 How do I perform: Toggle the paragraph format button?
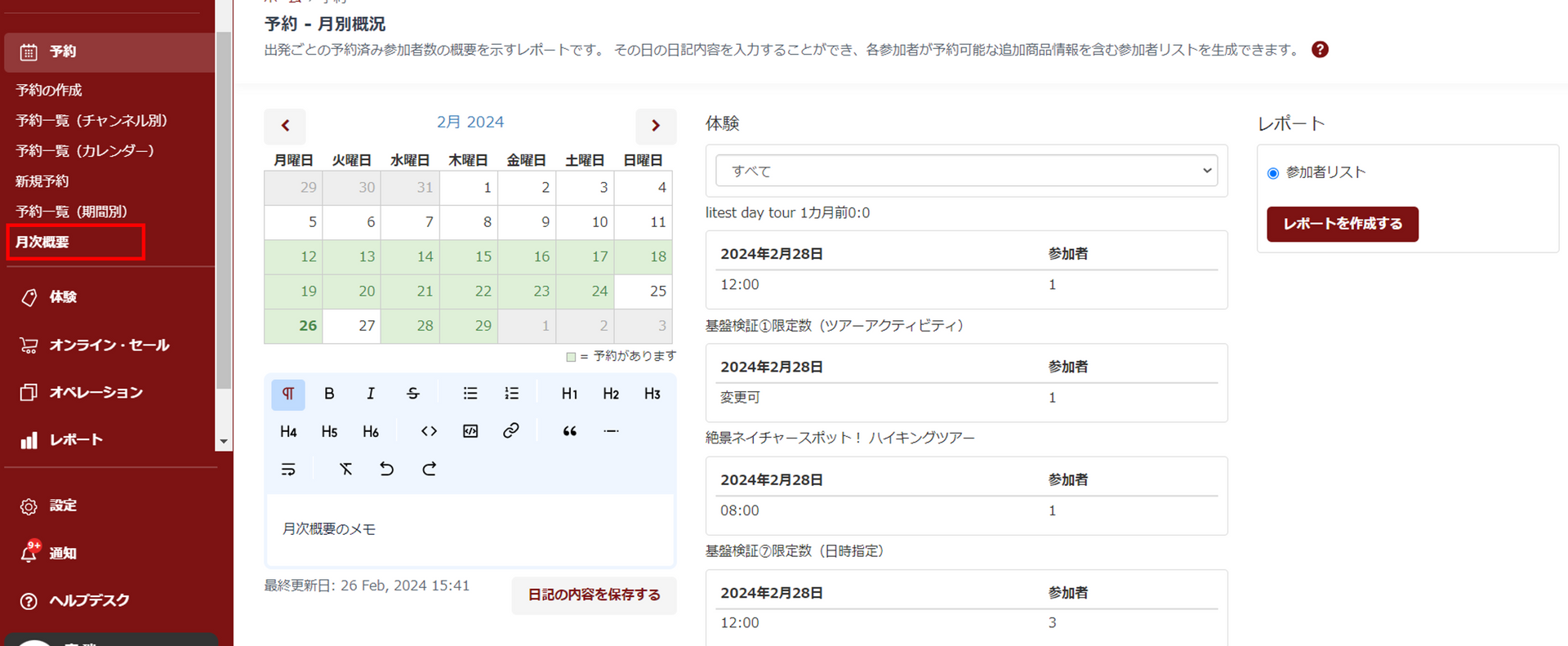pyautogui.click(x=288, y=394)
